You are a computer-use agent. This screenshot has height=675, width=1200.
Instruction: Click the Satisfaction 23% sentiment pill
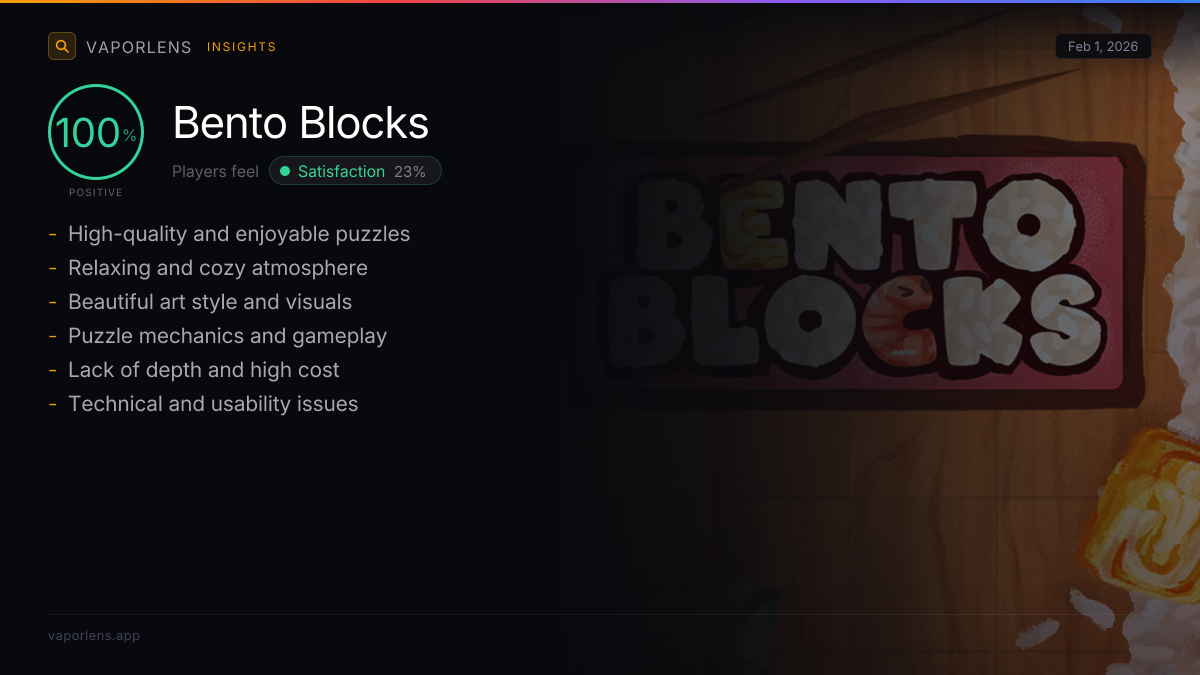click(x=355, y=172)
